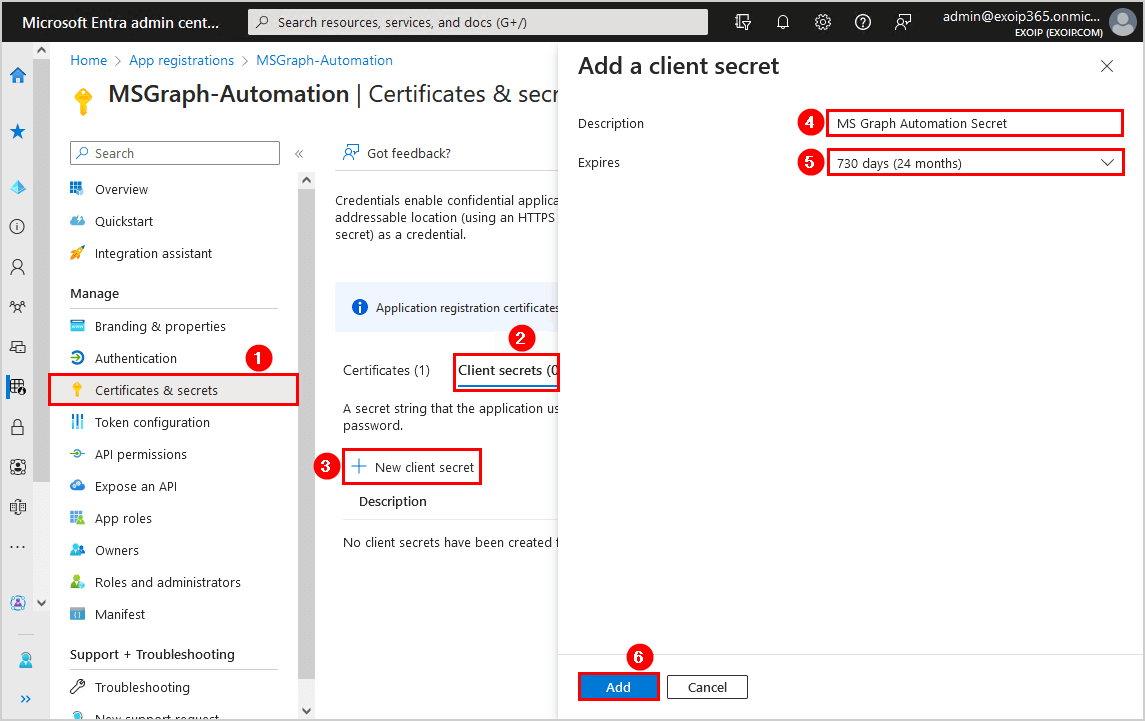This screenshot has height=721, width=1145.
Task: Open the account avatar menu
Action: coord(1122,22)
